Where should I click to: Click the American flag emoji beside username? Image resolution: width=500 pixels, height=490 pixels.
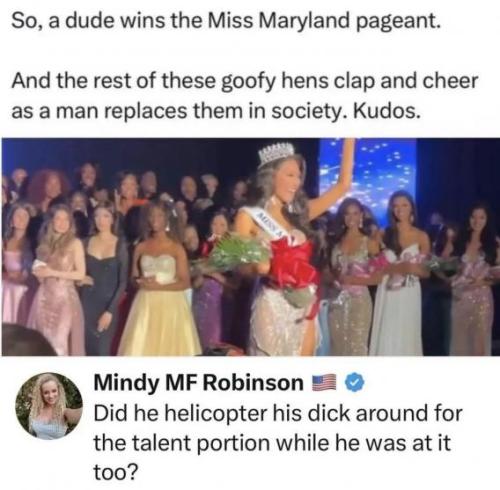click(x=324, y=383)
